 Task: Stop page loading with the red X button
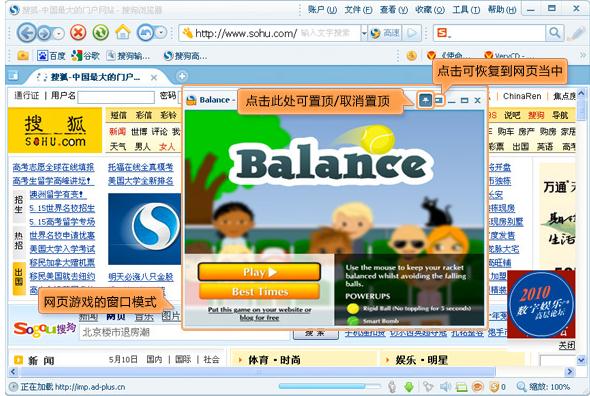click(x=78, y=33)
